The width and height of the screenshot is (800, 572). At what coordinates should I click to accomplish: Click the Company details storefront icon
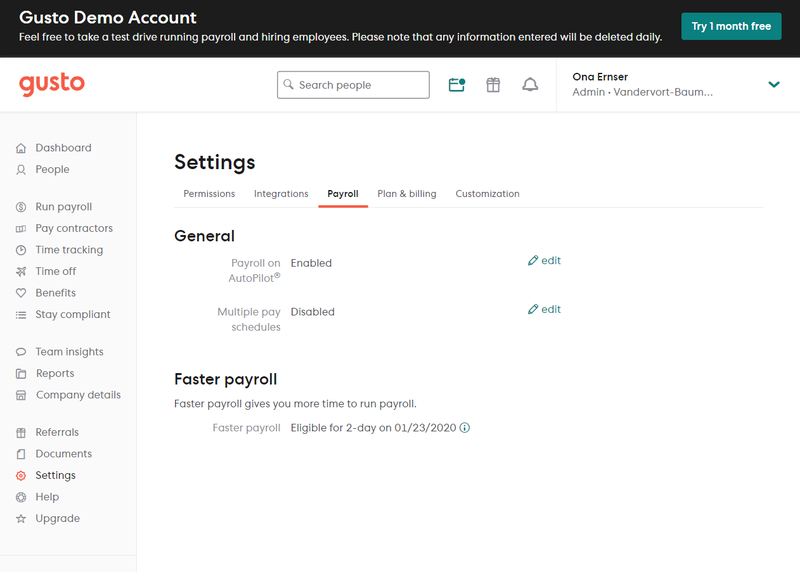coord(21,395)
